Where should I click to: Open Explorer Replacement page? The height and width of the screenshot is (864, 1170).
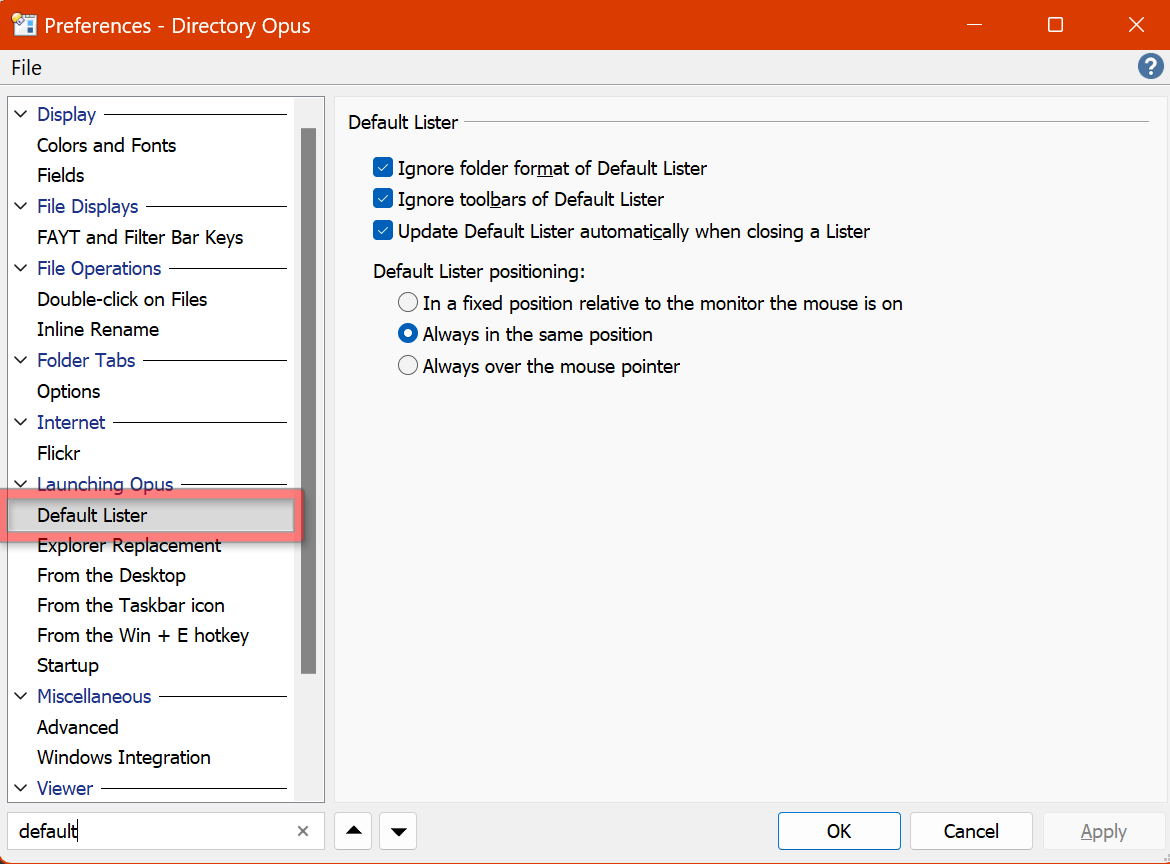(129, 545)
